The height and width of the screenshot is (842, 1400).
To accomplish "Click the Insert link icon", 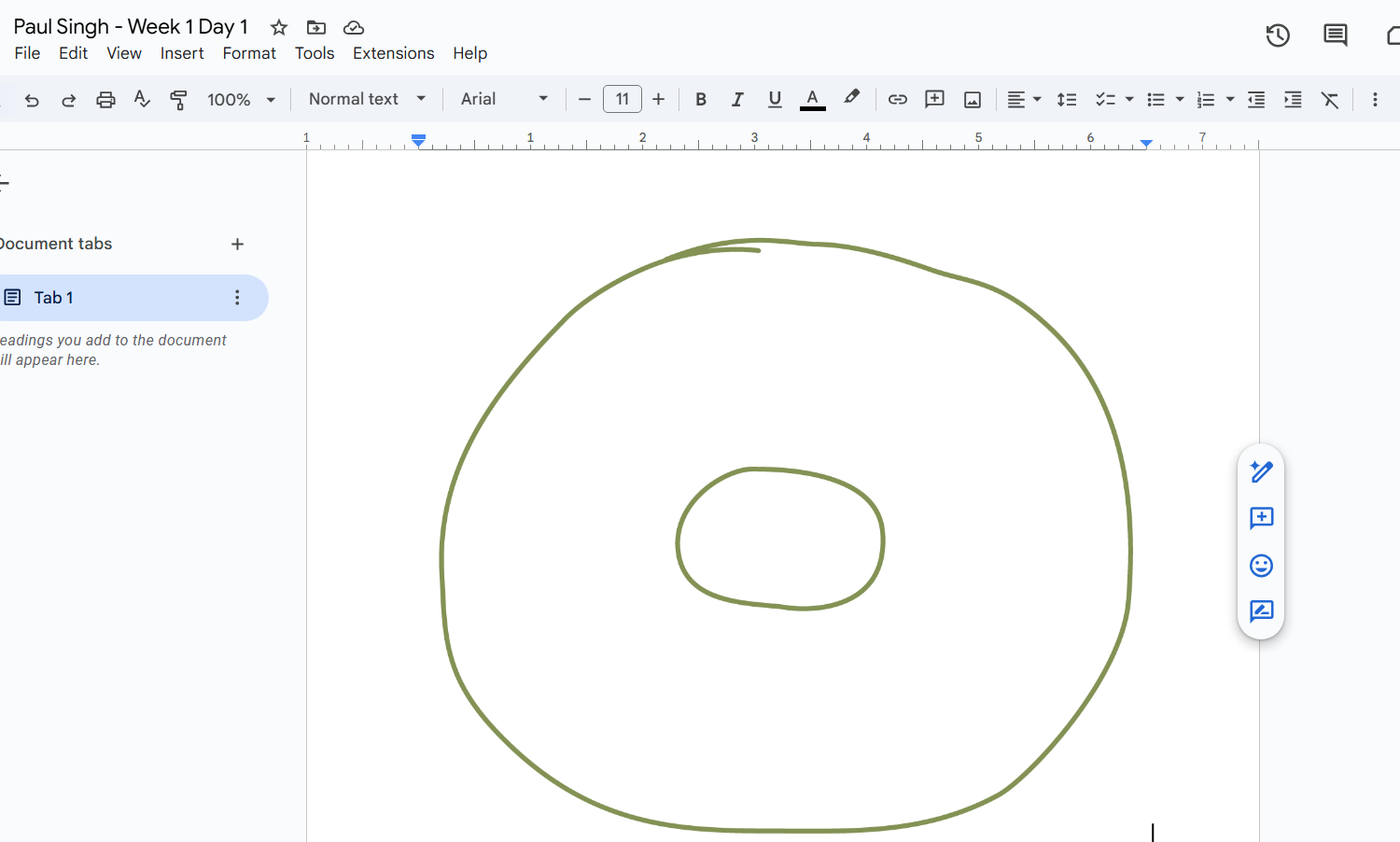I will tap(897, 100).
